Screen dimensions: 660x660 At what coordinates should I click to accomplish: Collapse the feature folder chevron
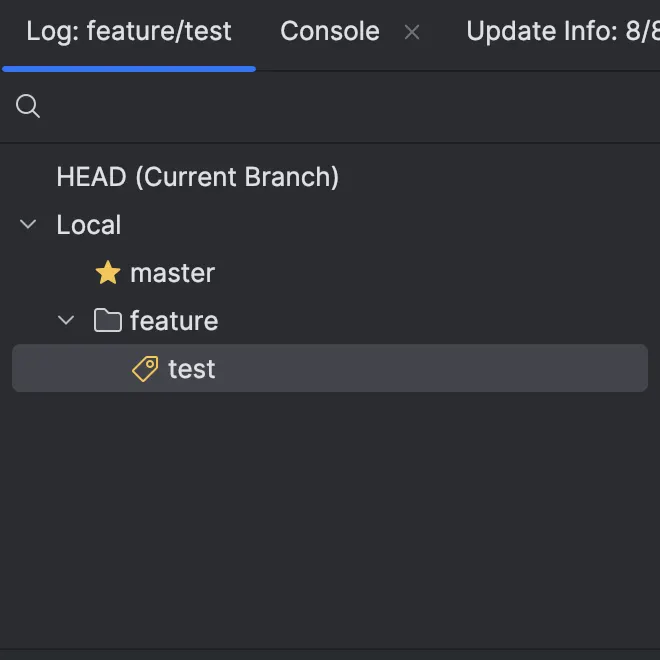66,321
